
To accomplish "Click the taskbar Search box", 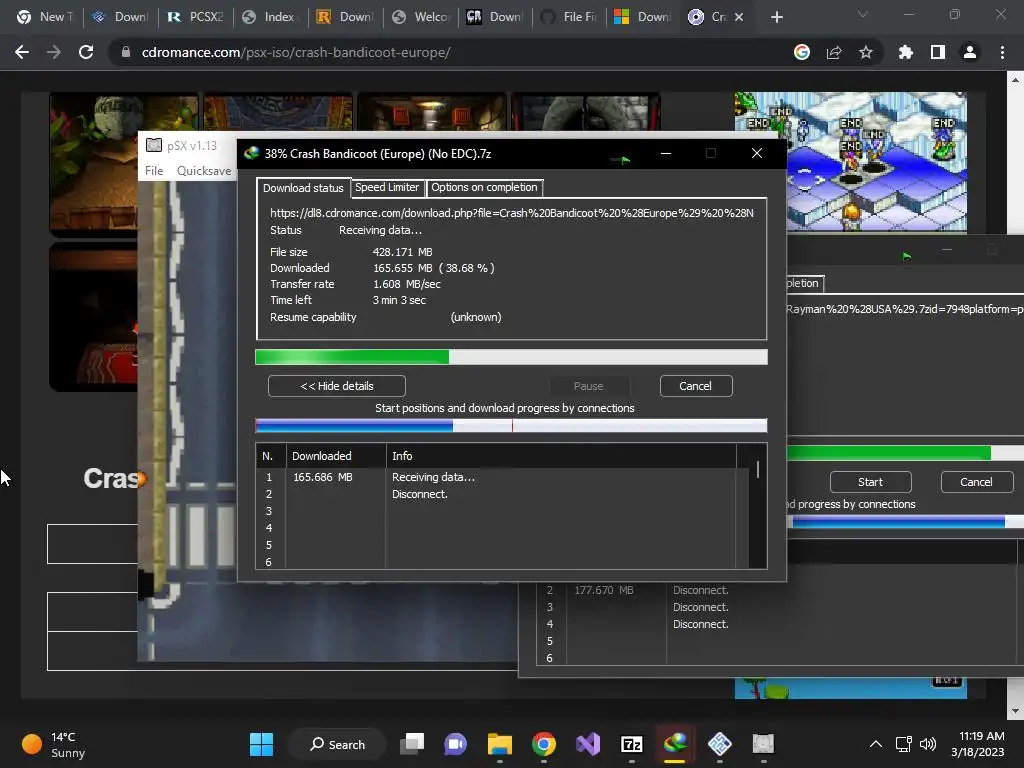I will click(x=337, y=744).
